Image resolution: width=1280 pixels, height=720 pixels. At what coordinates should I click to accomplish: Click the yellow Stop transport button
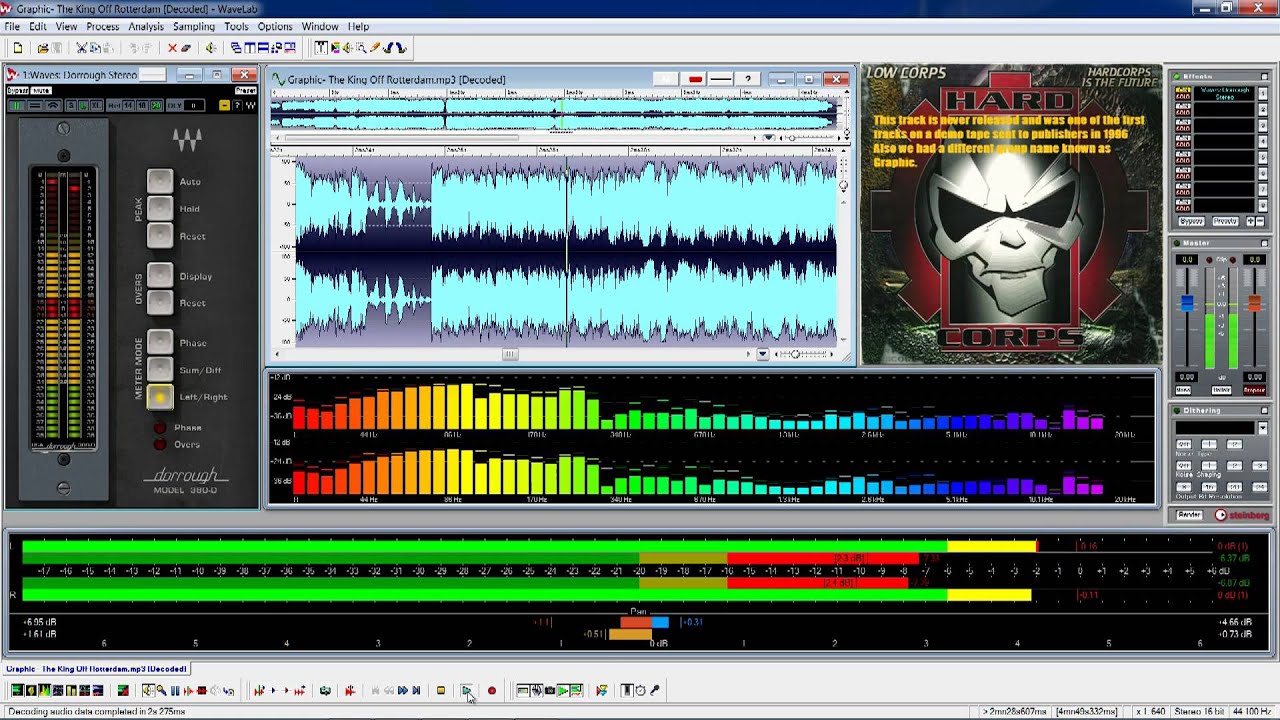[440, 690]
